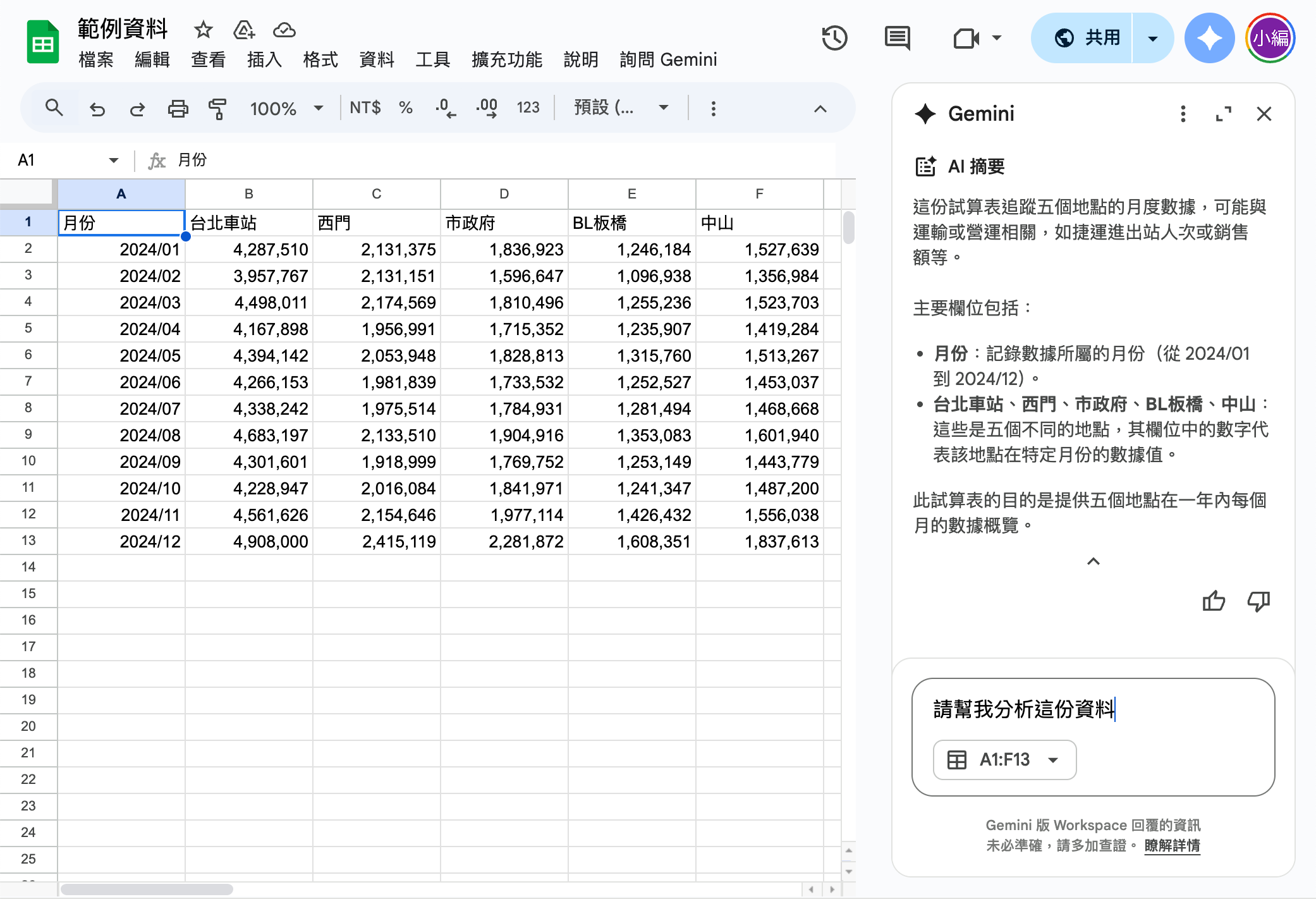
Task: Open the 瞭解詳情 link
Action: click(1172, 845)
